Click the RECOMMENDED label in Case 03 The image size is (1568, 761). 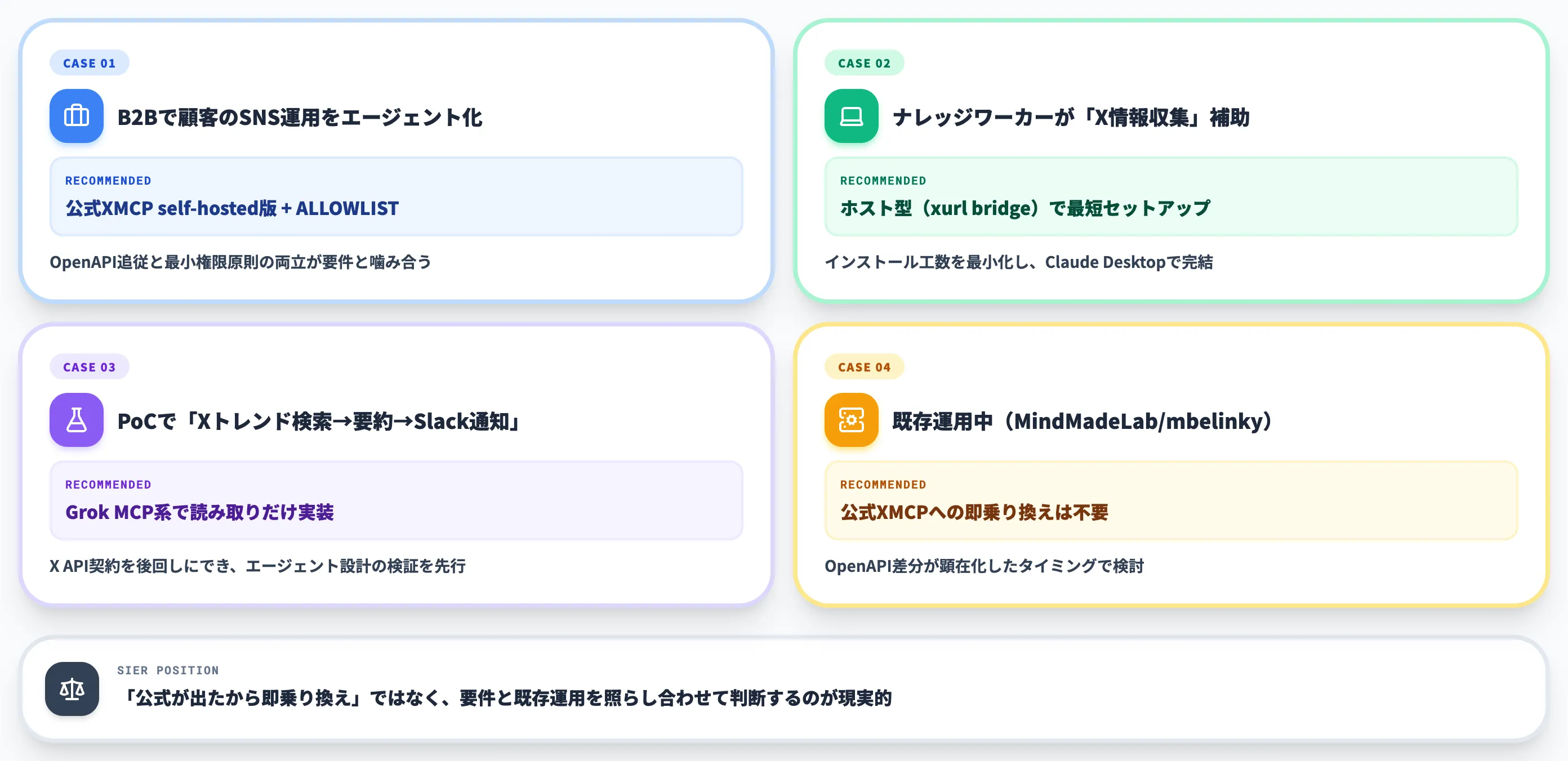click(x=108, y=485)
